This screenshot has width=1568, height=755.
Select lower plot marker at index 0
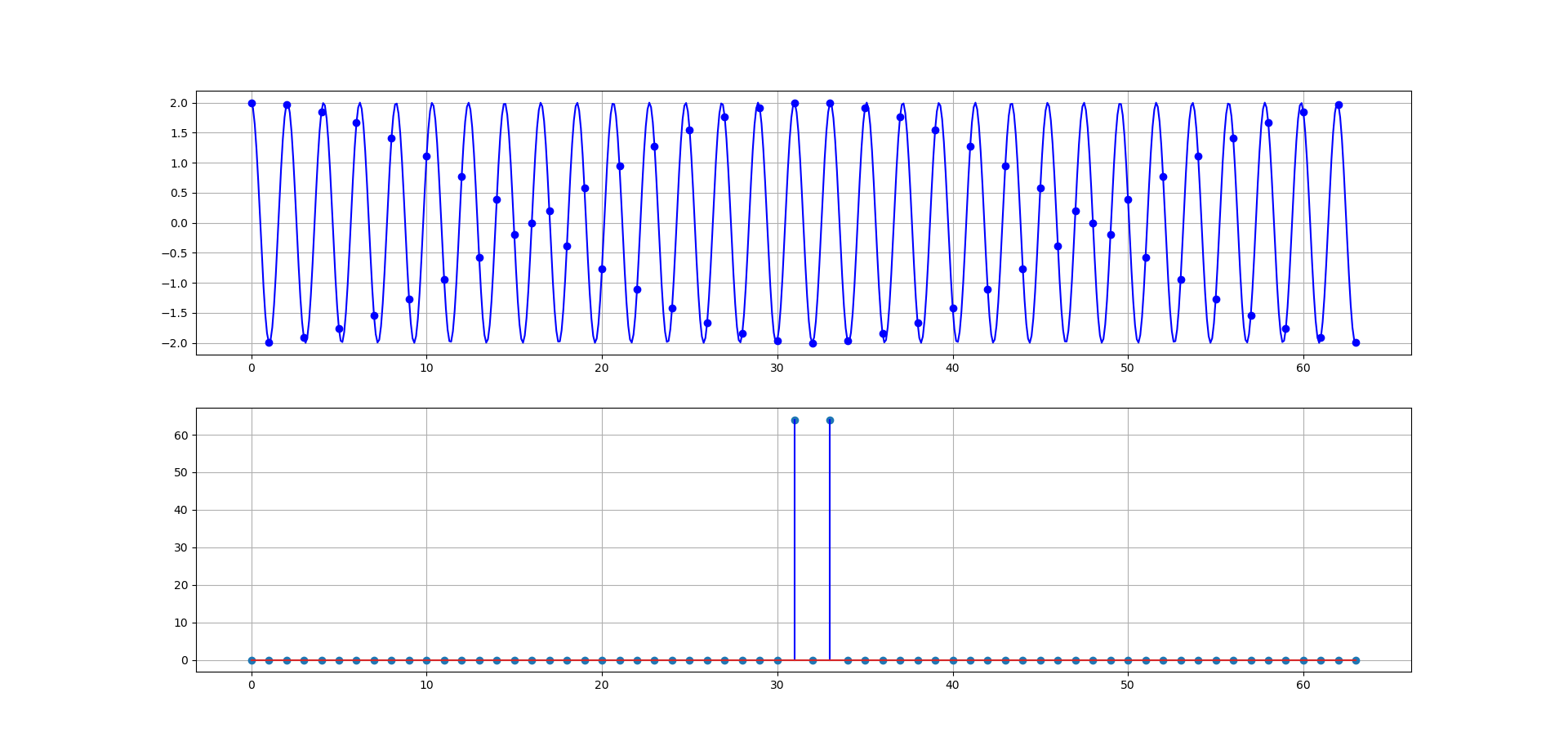(252, 660)
